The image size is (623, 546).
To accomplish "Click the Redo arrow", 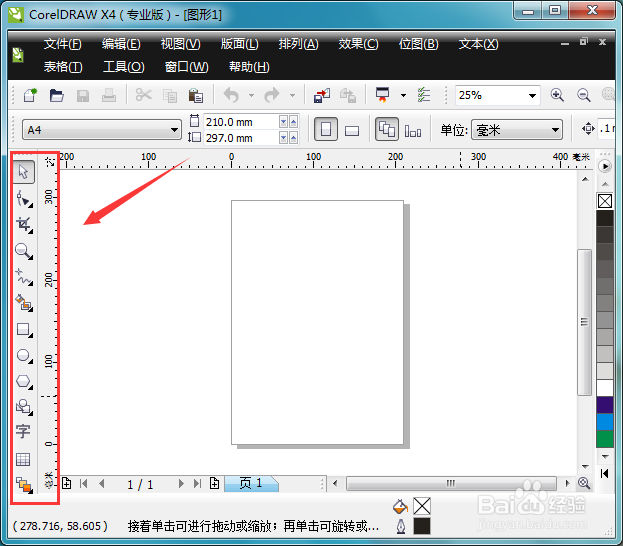I will (x=272, y=95).
